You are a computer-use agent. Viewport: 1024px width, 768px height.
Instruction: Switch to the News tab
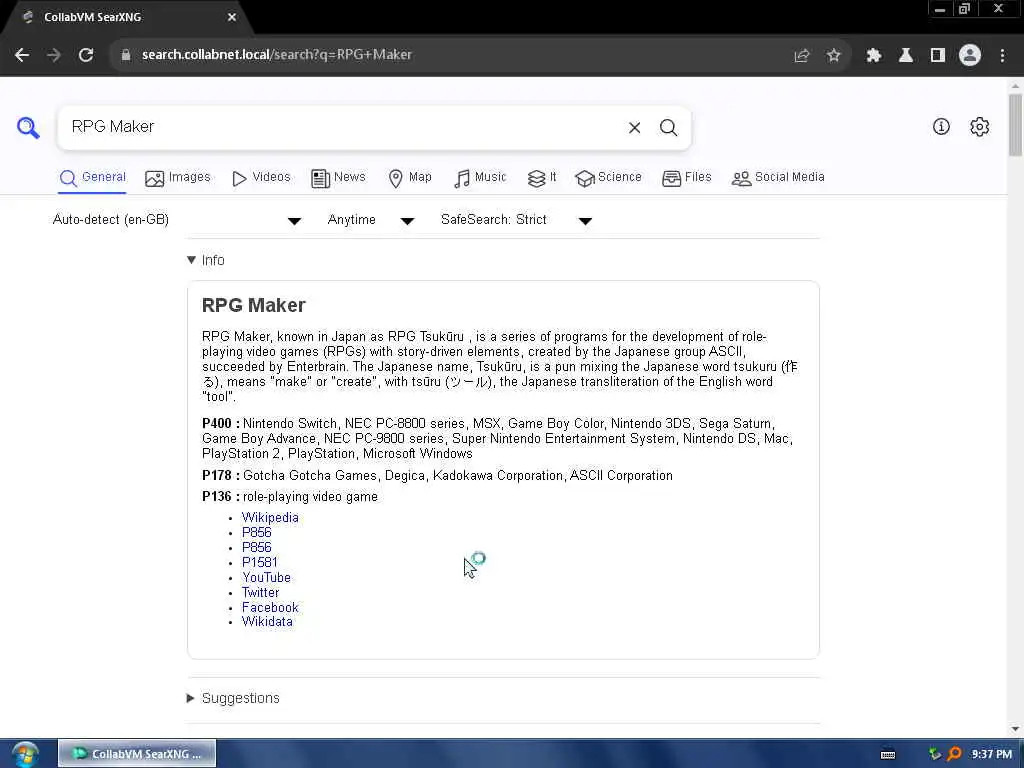click(338, 178)
